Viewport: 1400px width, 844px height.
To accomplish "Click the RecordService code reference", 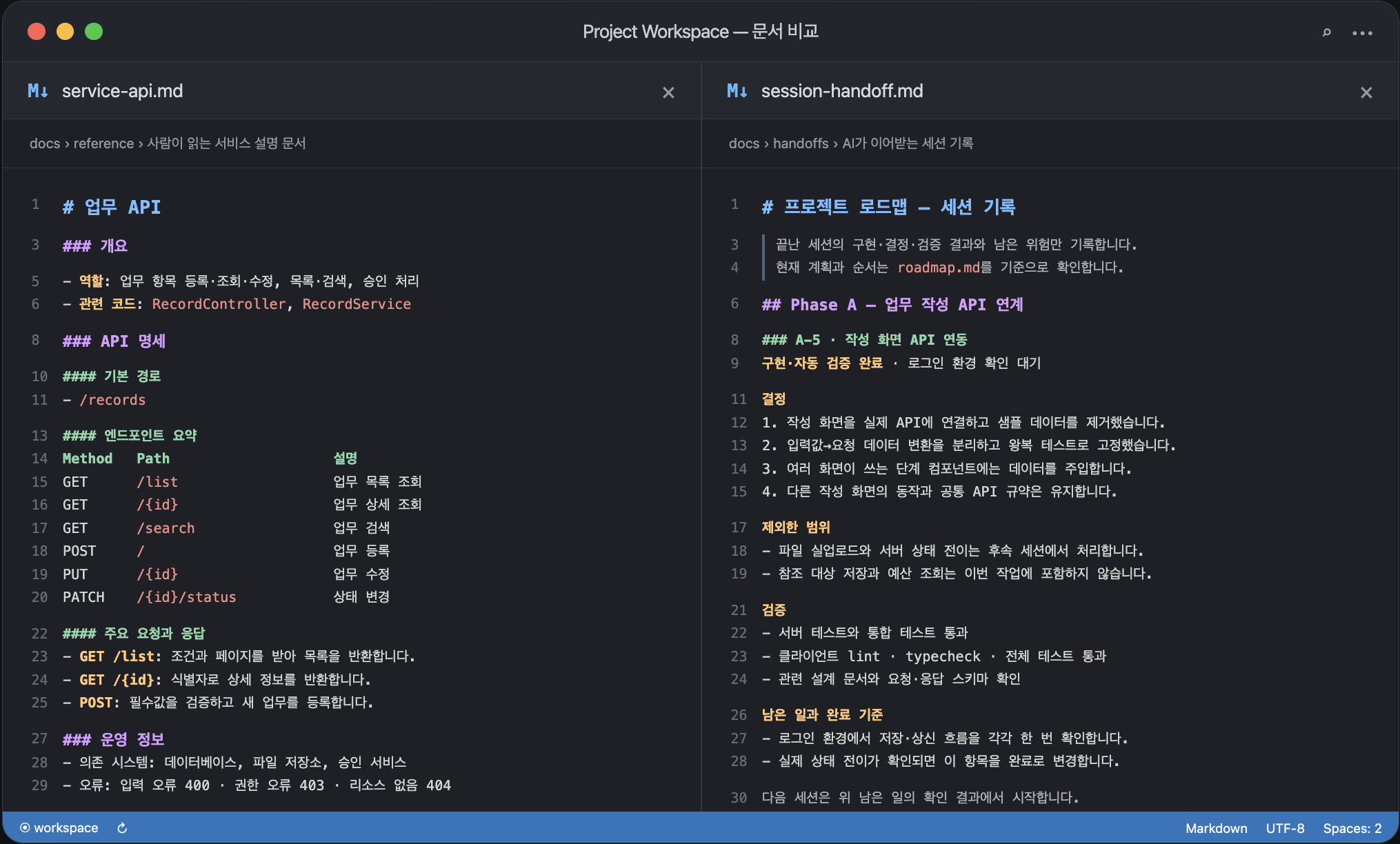I will [357, 304].
